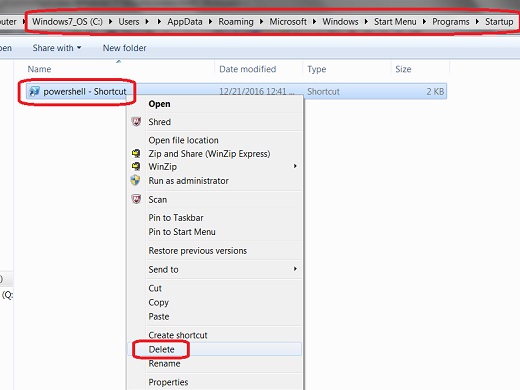Screen dimensions: 520x390
Task: Expand arrow after Windows7_OS (C:) breadcrumb
Action: [x=110, y=22]
